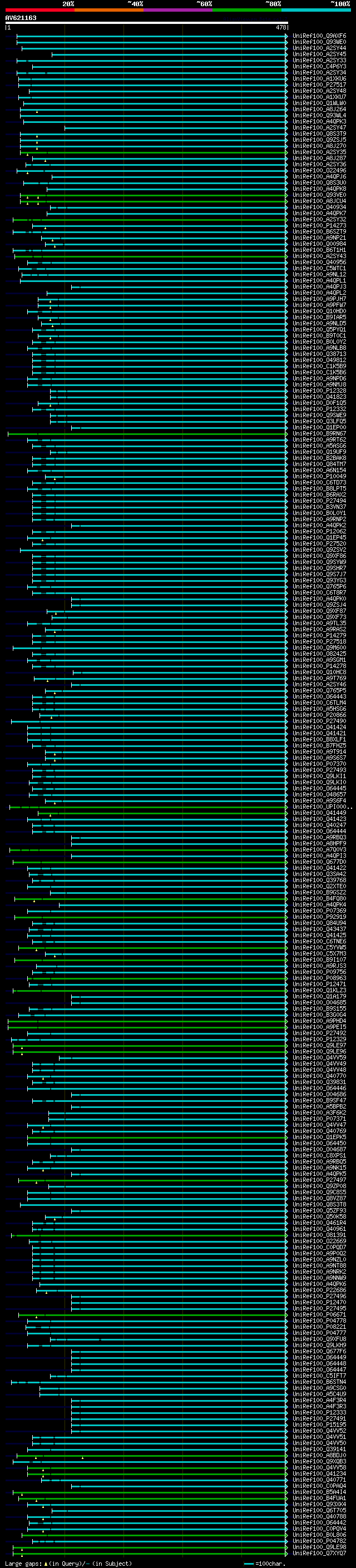Screen dimensions: 356x1568
Task: Click hit label UniRef100_A2SY48
Action: [319, 91]
